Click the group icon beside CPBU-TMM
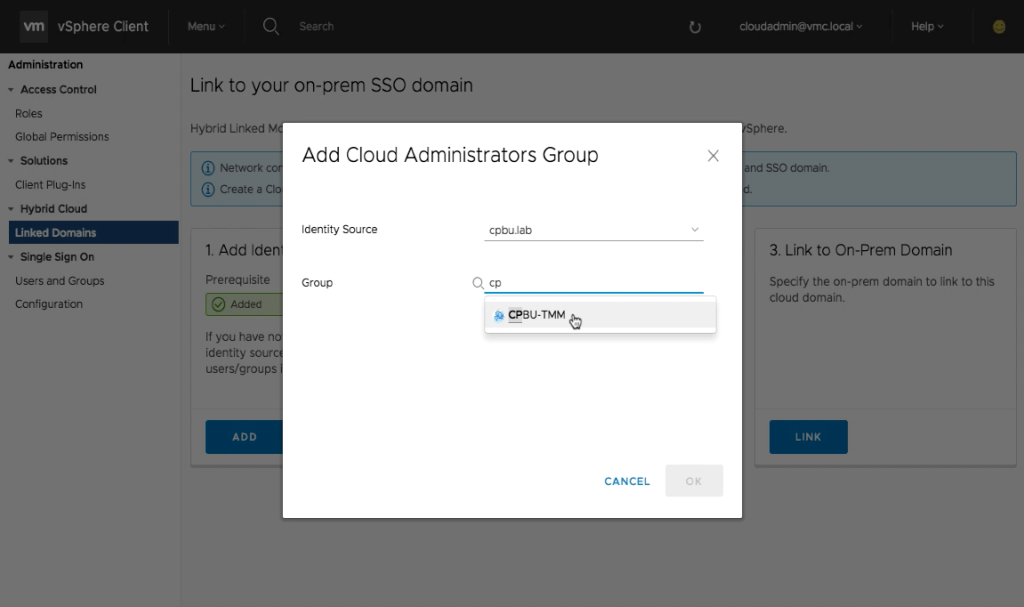The width and height of the screenshot is (1024, 607). [x=499, y=316]
